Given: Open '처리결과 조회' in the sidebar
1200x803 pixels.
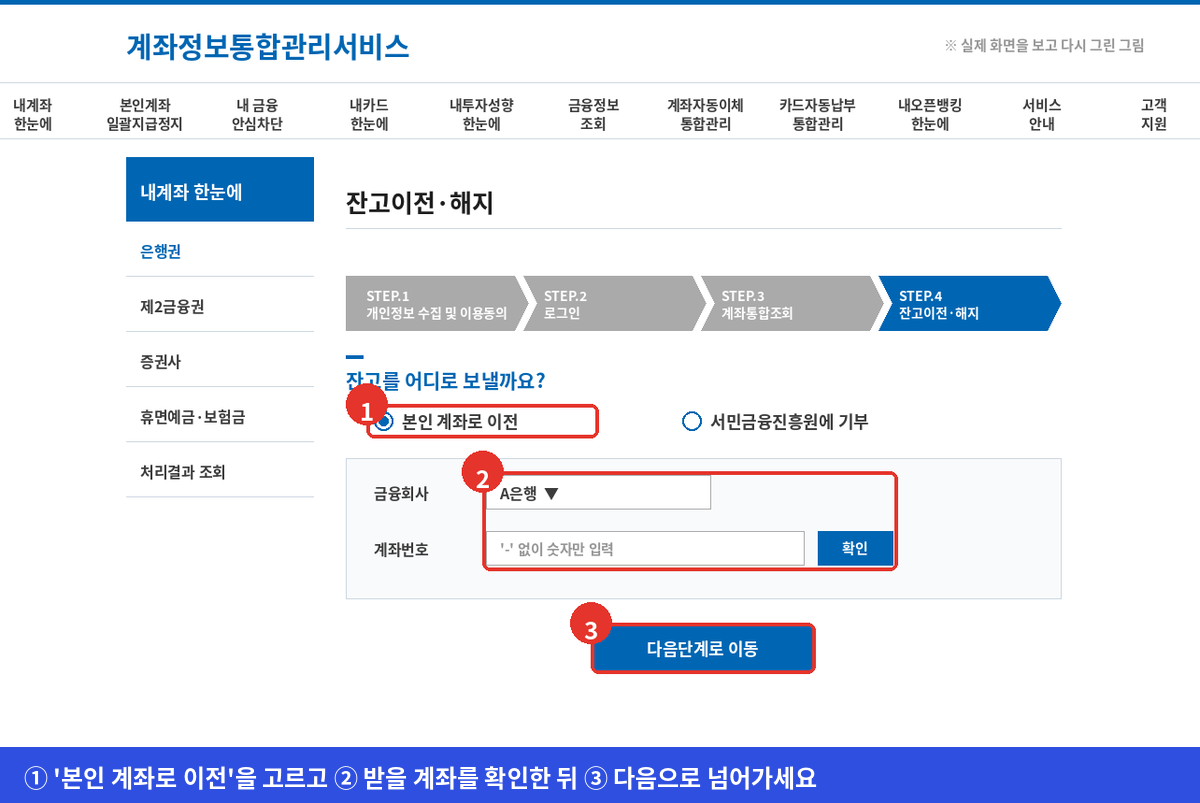Looking at the screenshot, I should (x=220, y=472).
